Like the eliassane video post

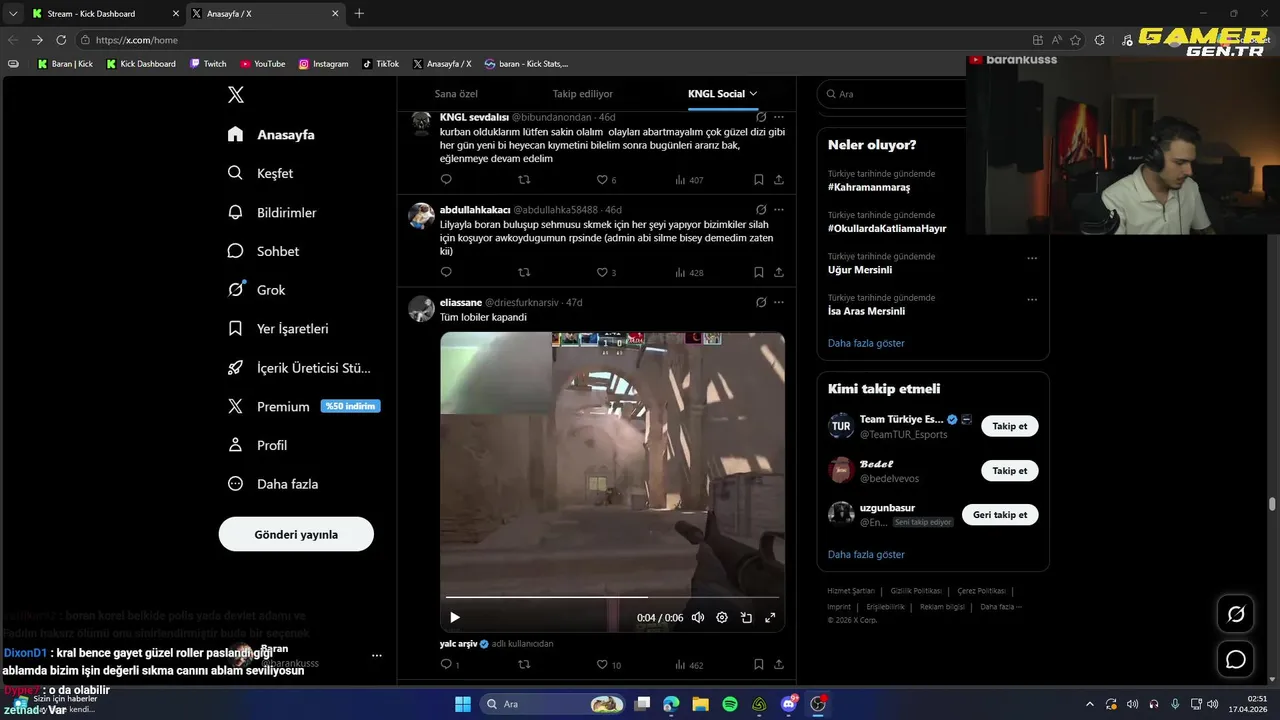(x=602, y=664)
